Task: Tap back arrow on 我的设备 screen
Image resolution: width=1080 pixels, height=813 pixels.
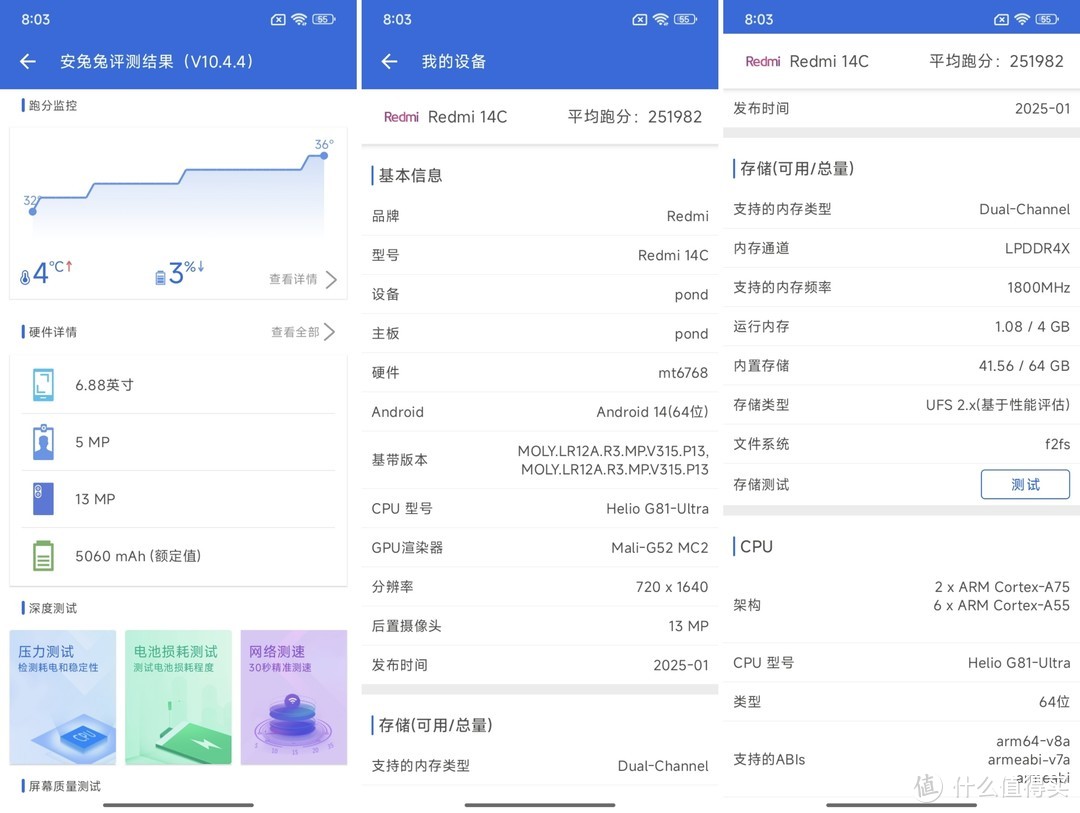Action: pos(389,61)
